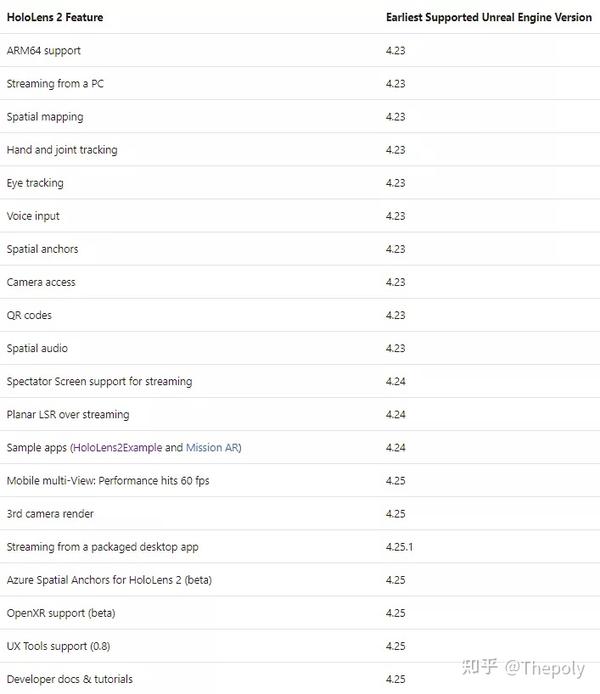Click the Mobile multi-View performance row

(108, 481)
